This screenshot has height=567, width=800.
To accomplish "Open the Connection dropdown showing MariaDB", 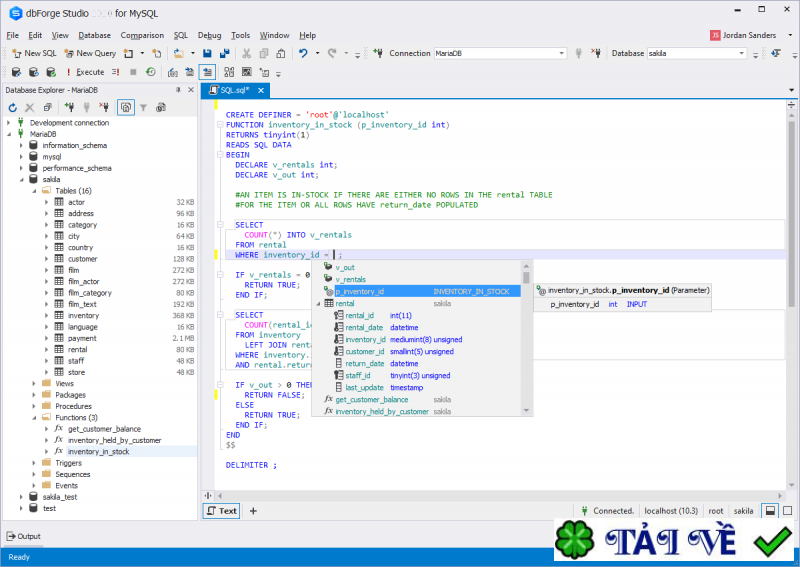I will pyautogui.click(x=561, y=53).
